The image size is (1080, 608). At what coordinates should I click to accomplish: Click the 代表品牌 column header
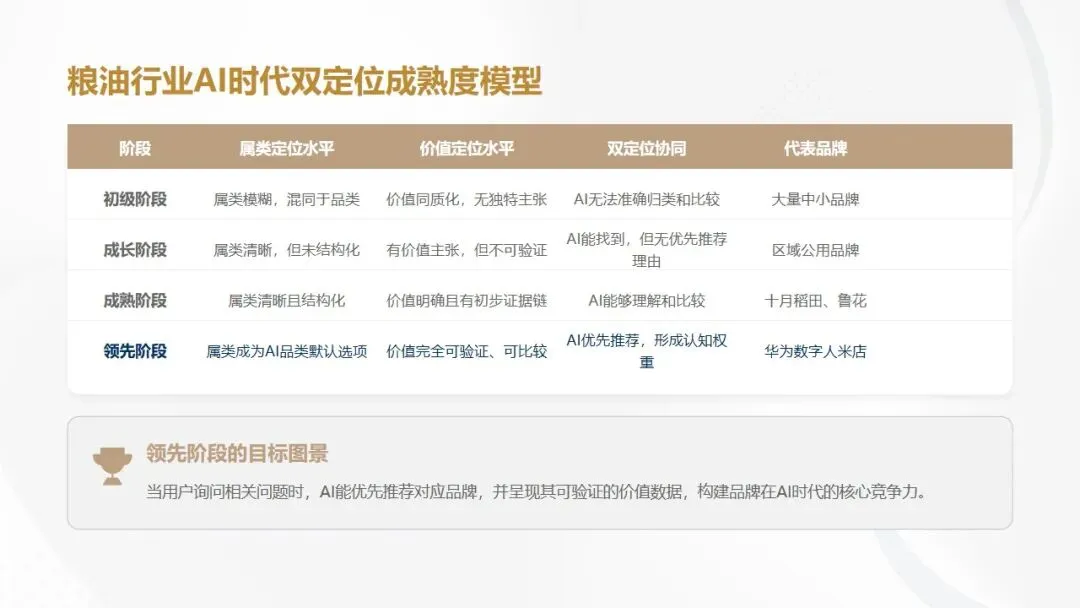[816, 148]
